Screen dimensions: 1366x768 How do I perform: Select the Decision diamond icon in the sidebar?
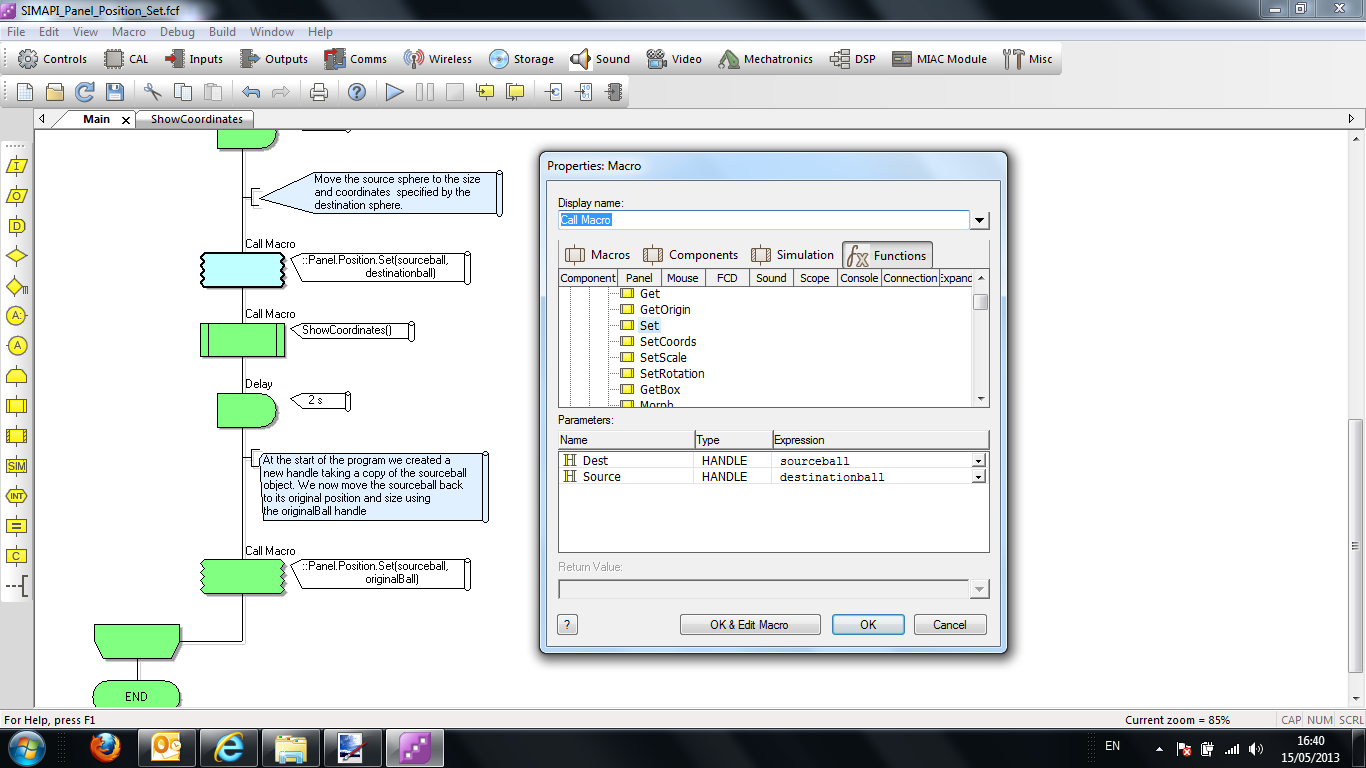coord(17,256)
